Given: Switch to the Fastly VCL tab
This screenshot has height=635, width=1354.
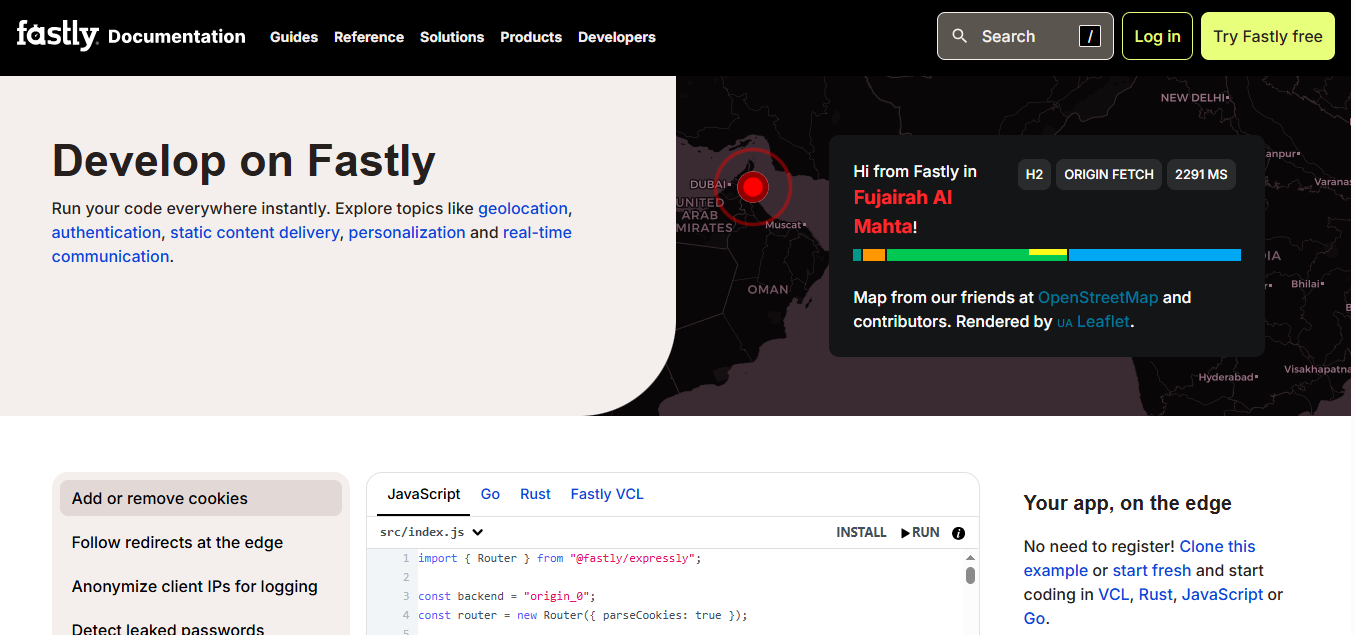Looking at the screenshot, I should coord(607,494).
